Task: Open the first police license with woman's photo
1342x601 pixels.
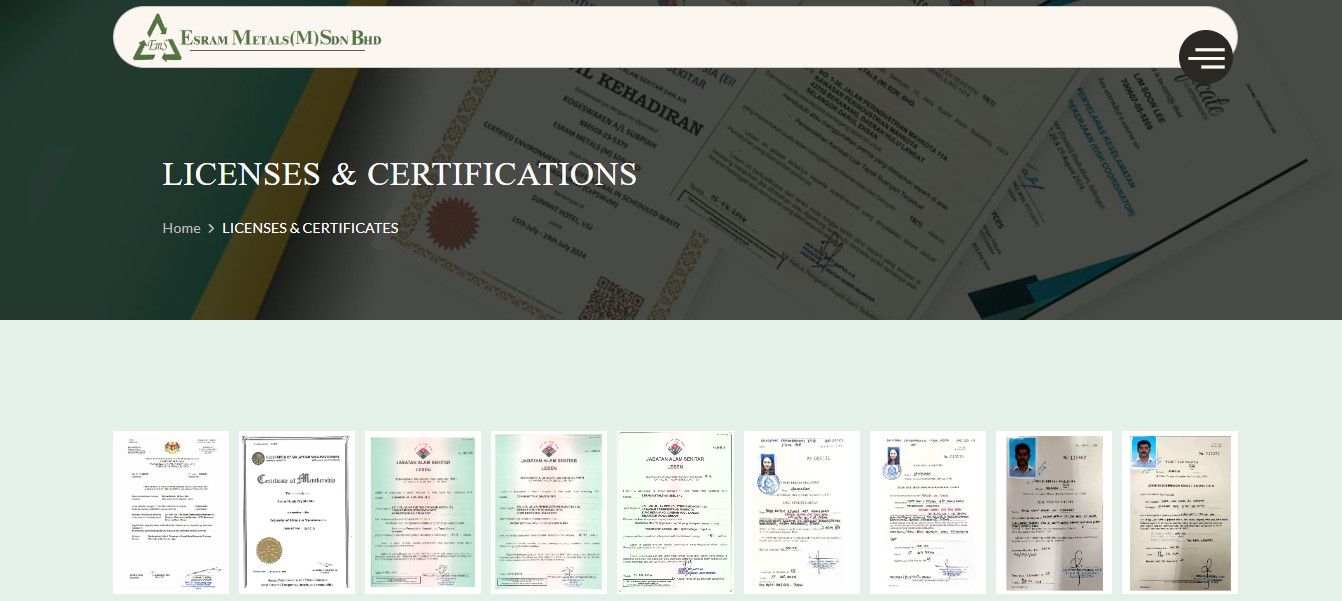Action: pos(801,511)
